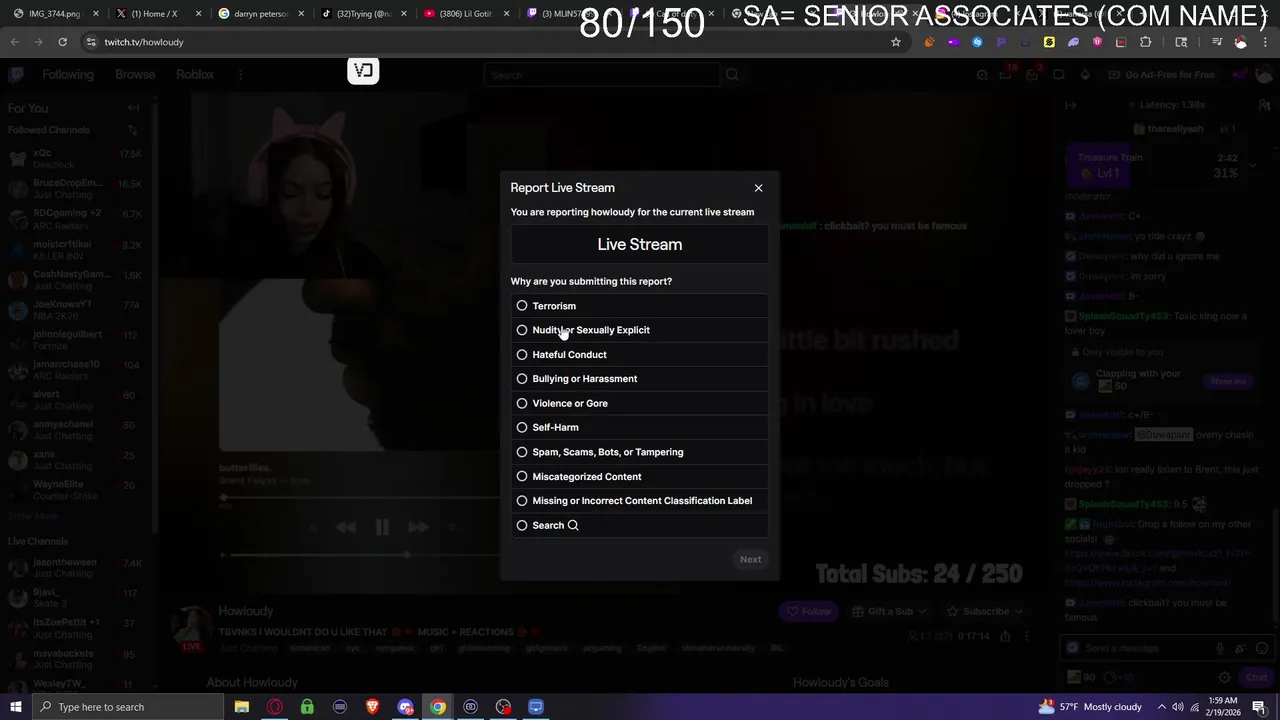This screenshot has width=1280, height=720.
Task: Click Type here to search box
Action: click(128, 707)
